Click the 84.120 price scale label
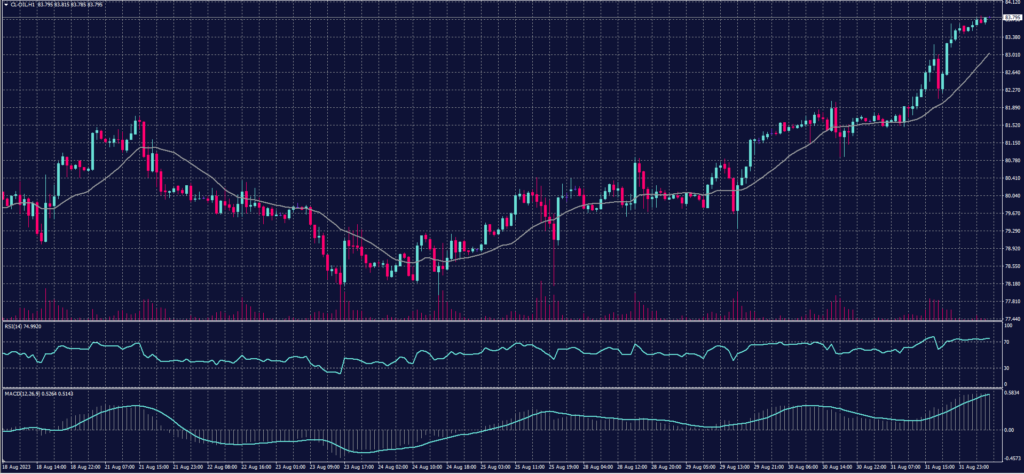The width and height of the screenshot is (1024, 474). click(x=1010, y=2)
